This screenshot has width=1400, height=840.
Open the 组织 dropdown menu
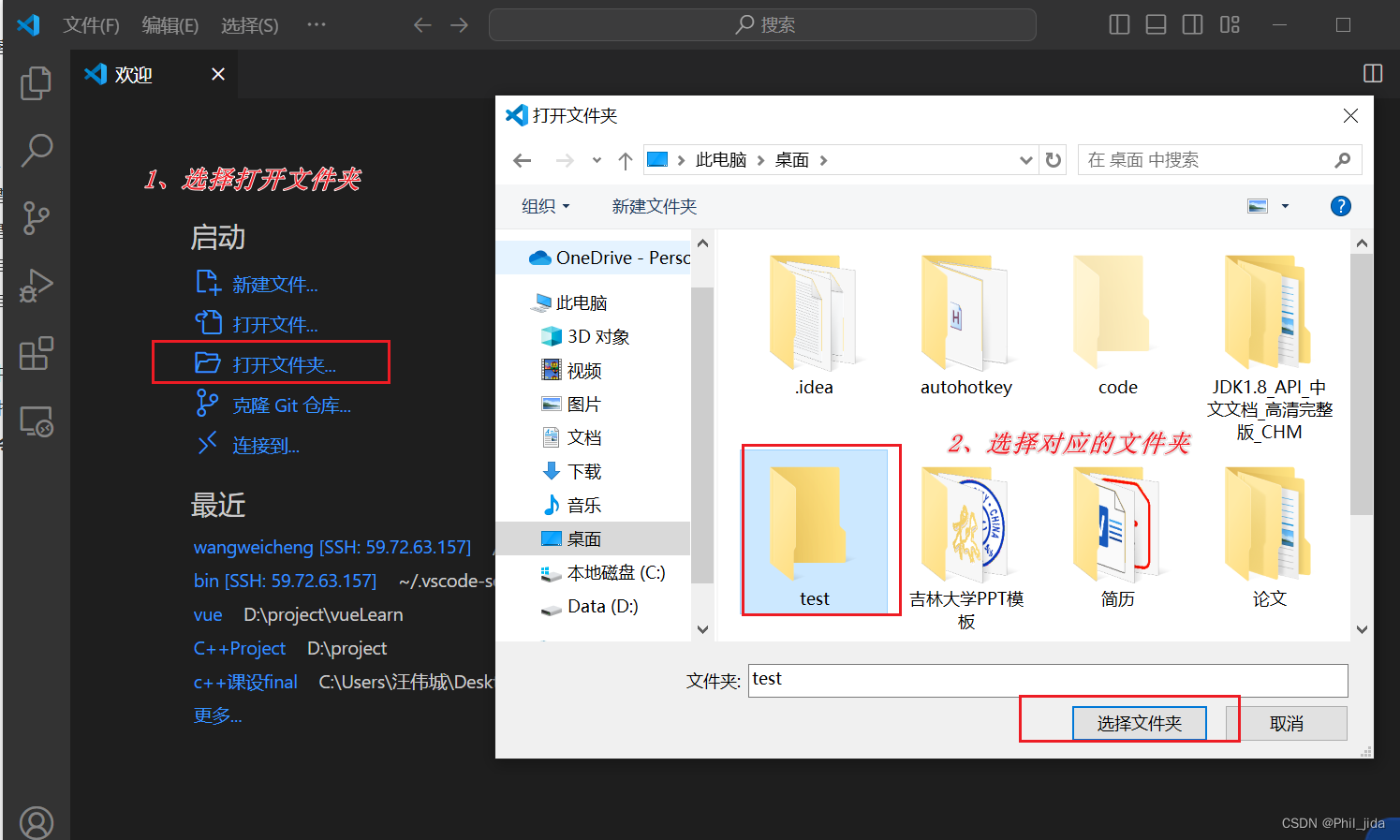[x=545, y=205]
